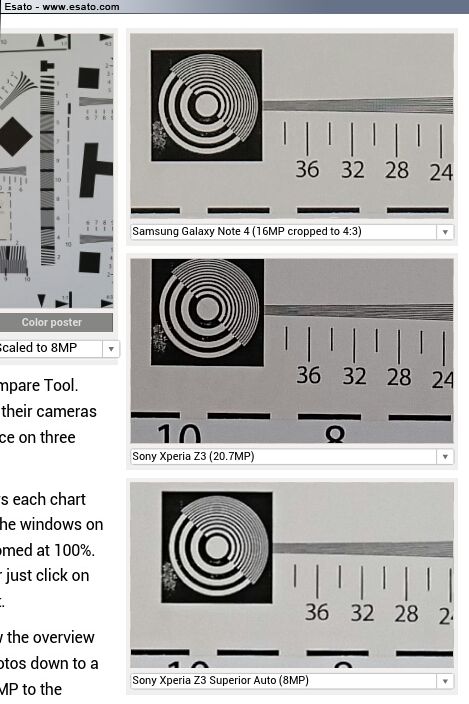Click the black diamond in the overview chart
Viewport: 469px width, 704px height.
[x=15, y=136]
